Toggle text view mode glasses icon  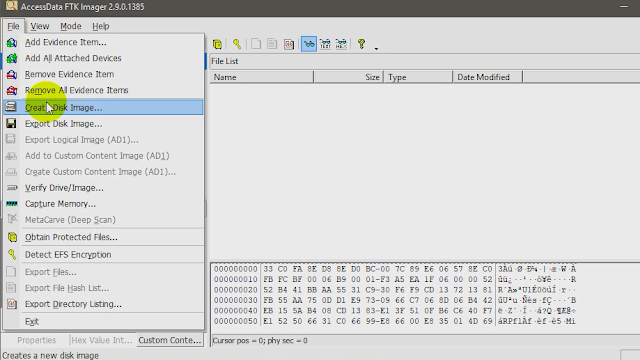click(x=325, y=44)
